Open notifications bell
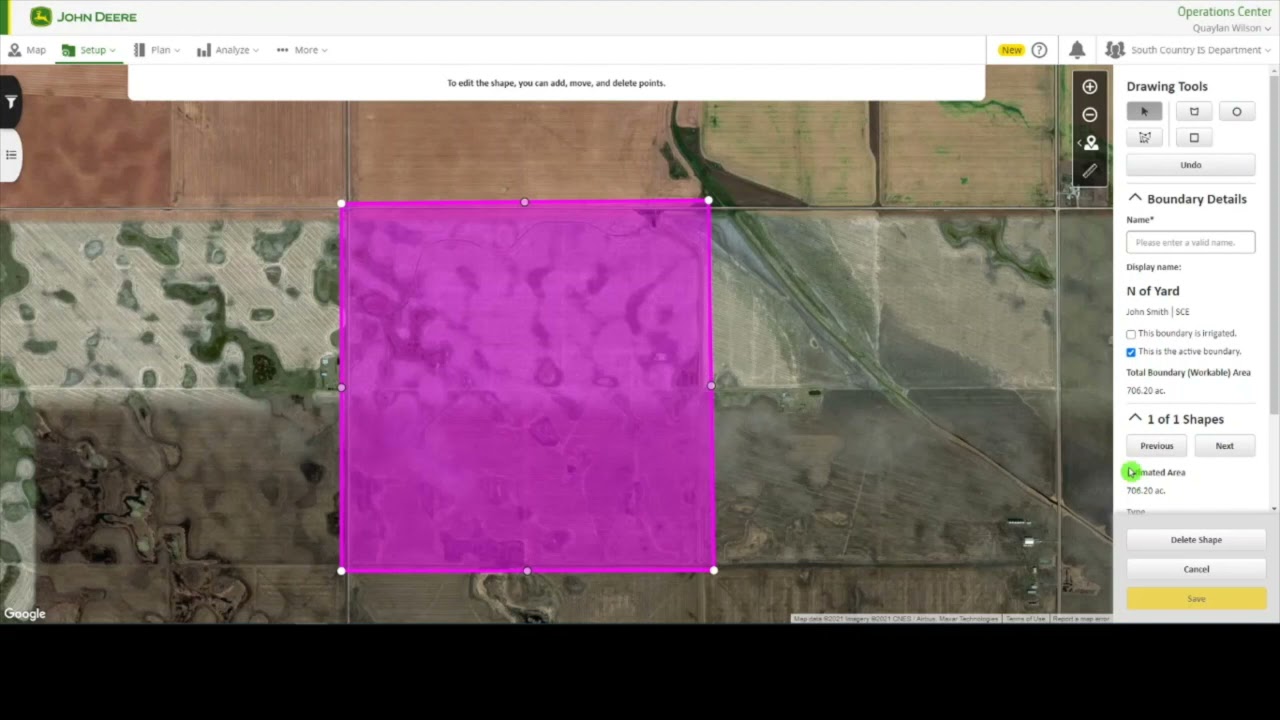This screenshot has height=720, width=1280. pos(1077,50)
